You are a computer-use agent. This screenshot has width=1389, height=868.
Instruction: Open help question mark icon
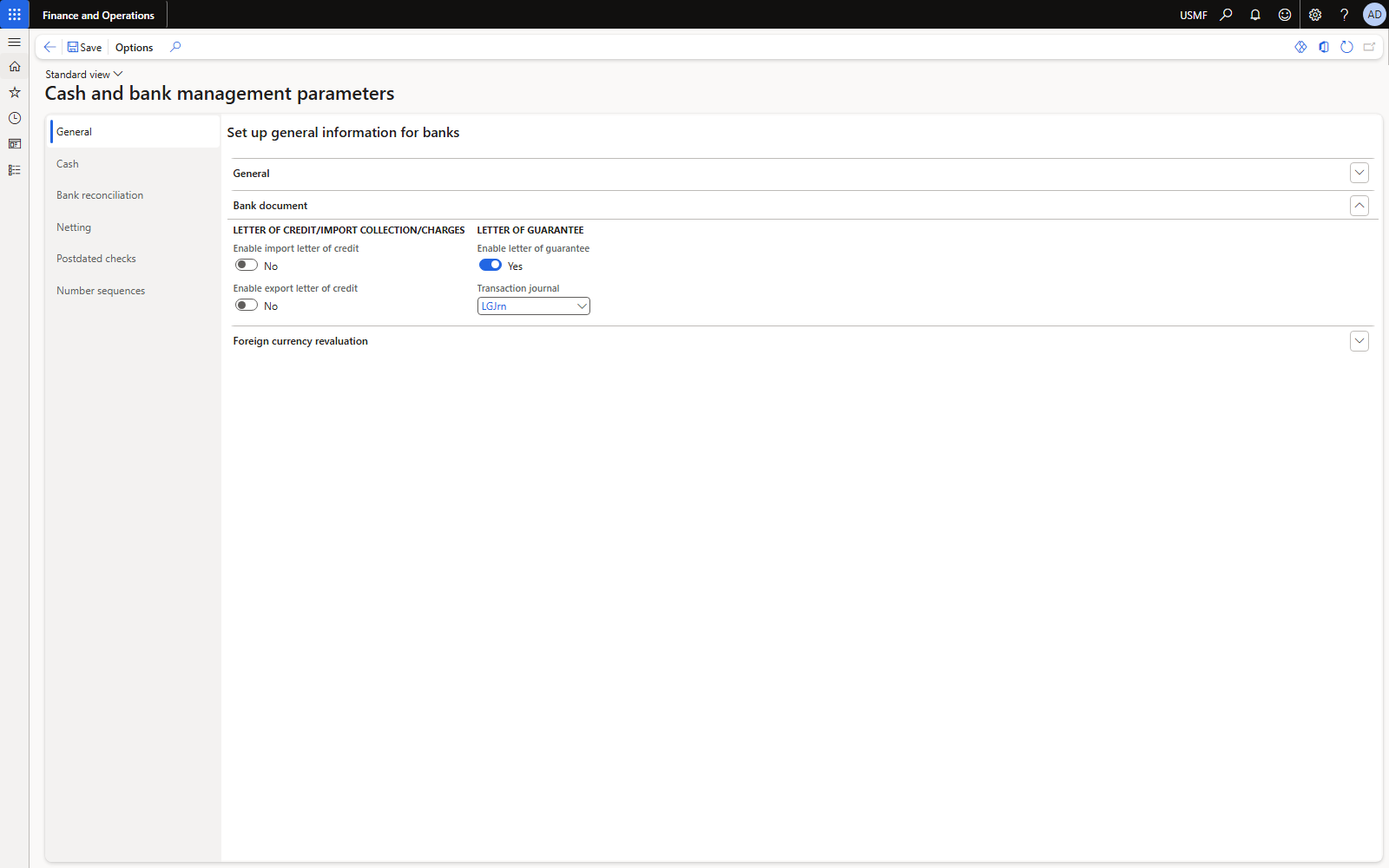(1344, 15)
